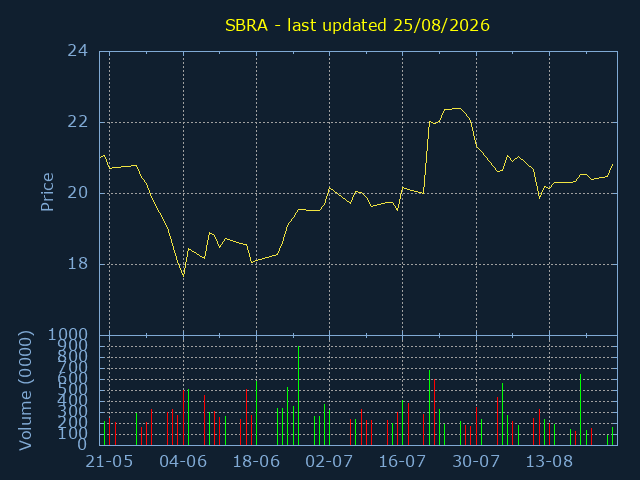The width and height of the screenshot is (640, 480).
Task: Click the 30-07 date axis label
Action: tap(476, 462)
